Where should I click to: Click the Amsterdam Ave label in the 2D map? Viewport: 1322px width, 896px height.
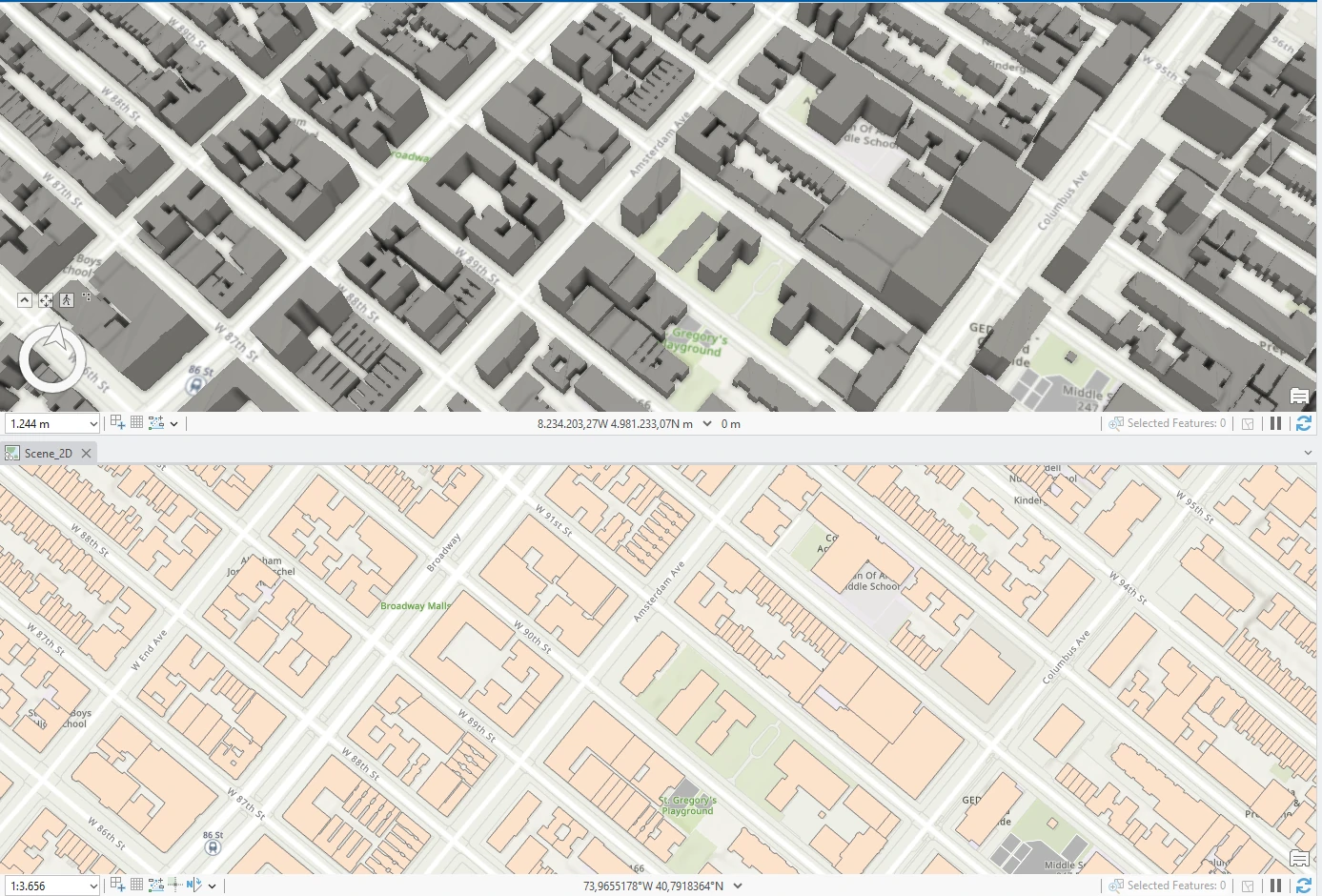[659, 593]
